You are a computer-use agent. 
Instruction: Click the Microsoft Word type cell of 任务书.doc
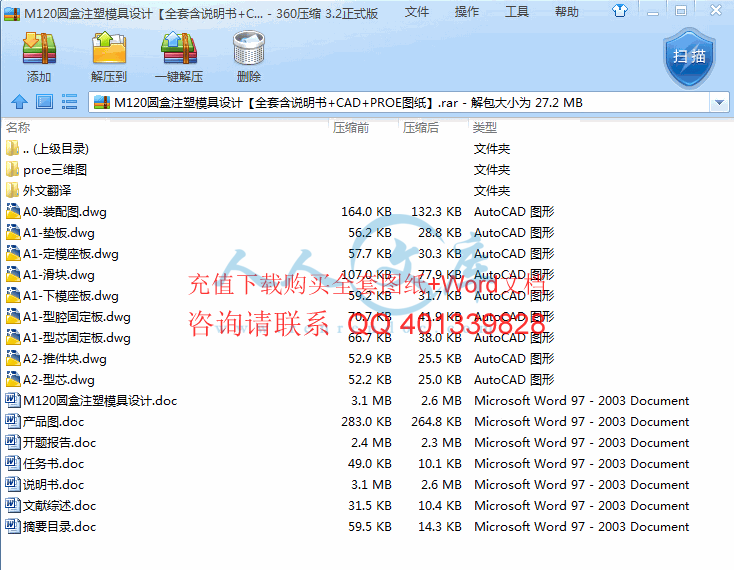pos(581,464)
